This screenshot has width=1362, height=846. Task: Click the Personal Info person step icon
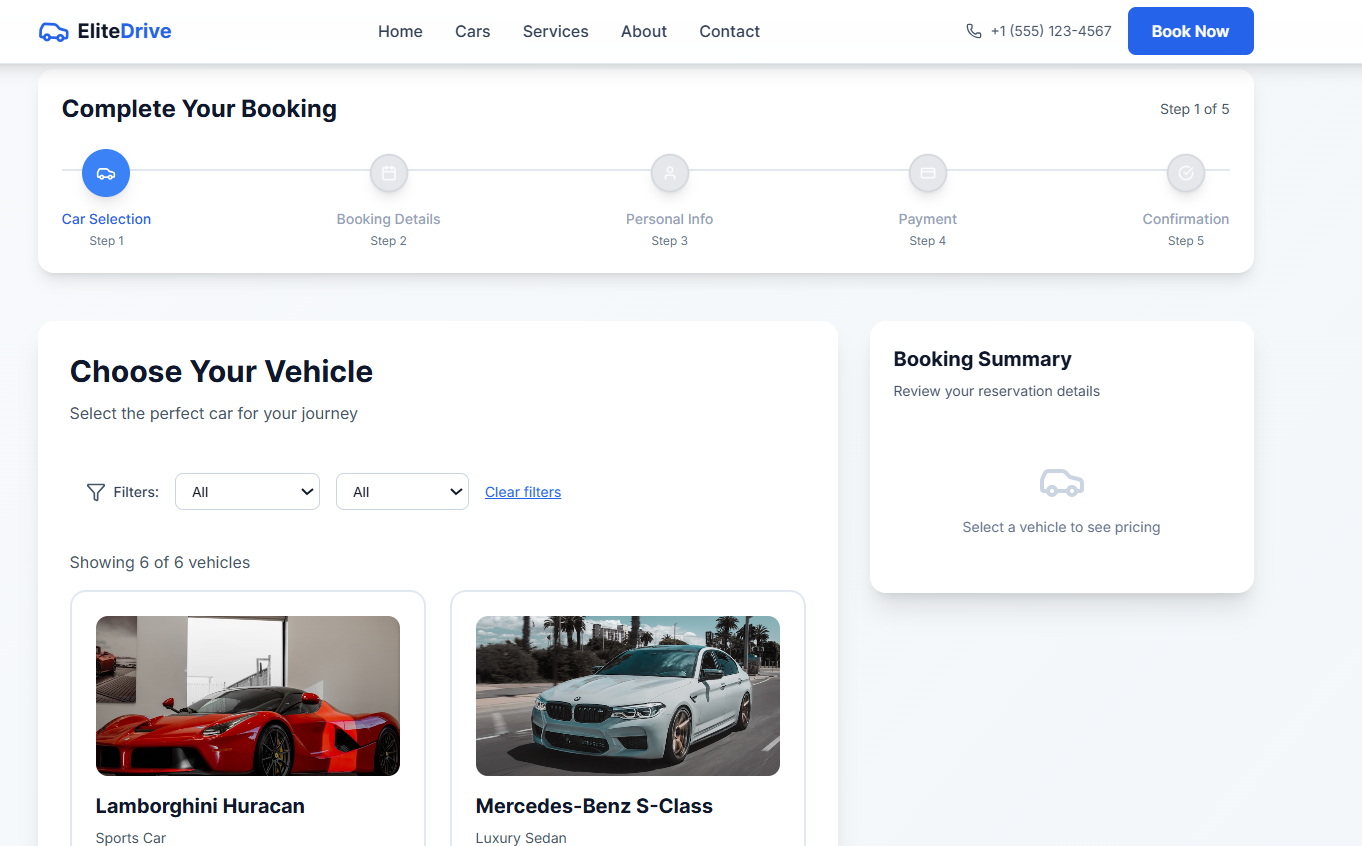(x=670, y=173)
